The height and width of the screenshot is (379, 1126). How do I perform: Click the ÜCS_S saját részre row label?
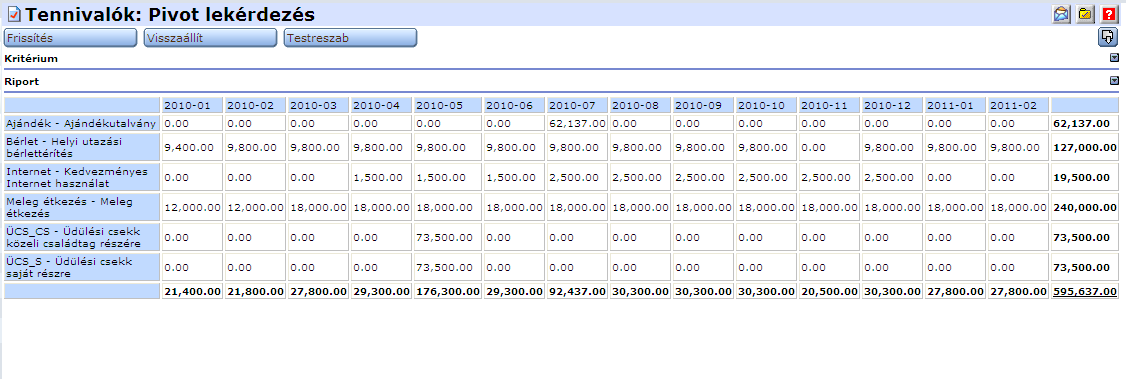pos(82,267)
